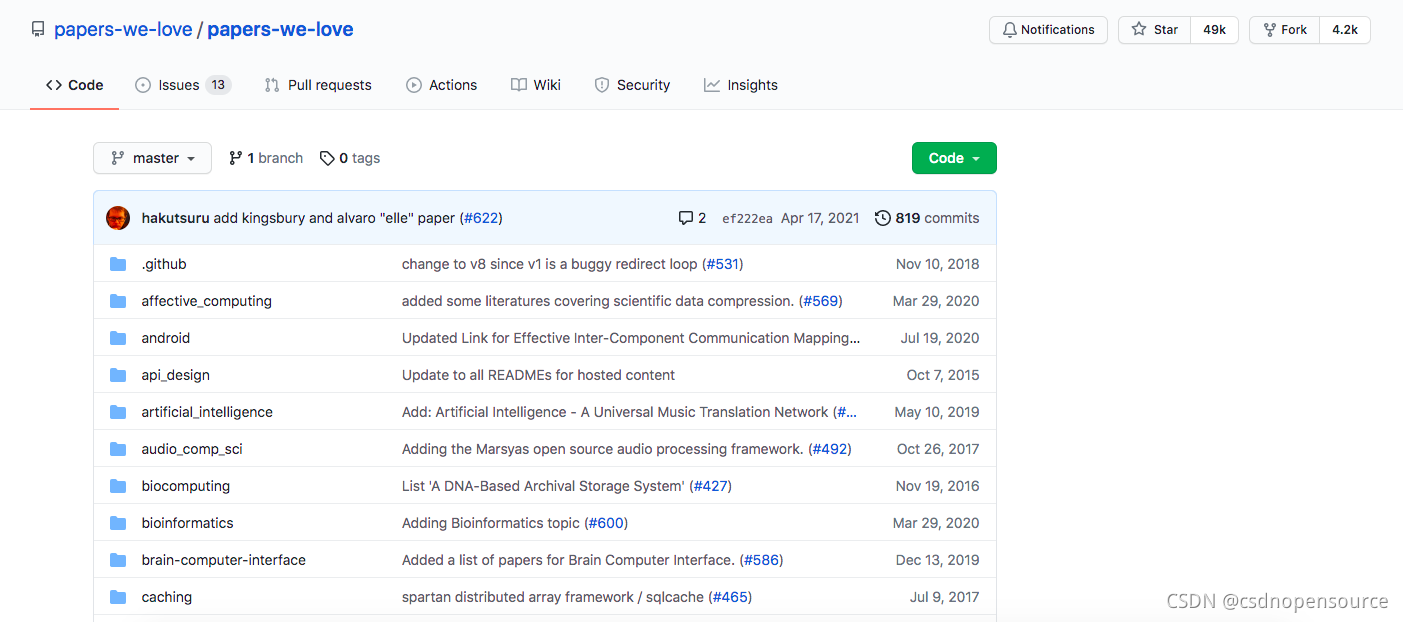This screenshot has width=1403, height=622.
Task: Open the brain-computer-interface folder
Action: click(223, 560)
